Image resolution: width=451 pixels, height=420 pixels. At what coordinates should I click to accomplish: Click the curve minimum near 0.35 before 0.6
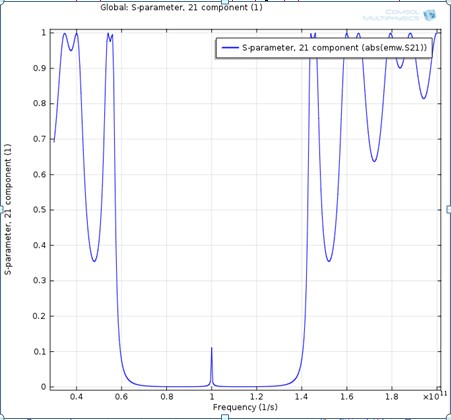coord(94,261)
